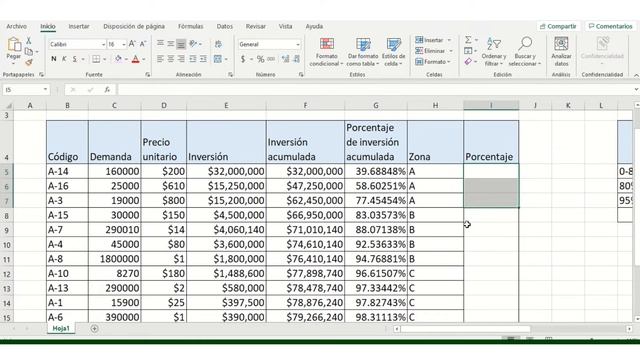Collapse the ribbon with chevron arrow
640x360 pixels.
[636, 76]
